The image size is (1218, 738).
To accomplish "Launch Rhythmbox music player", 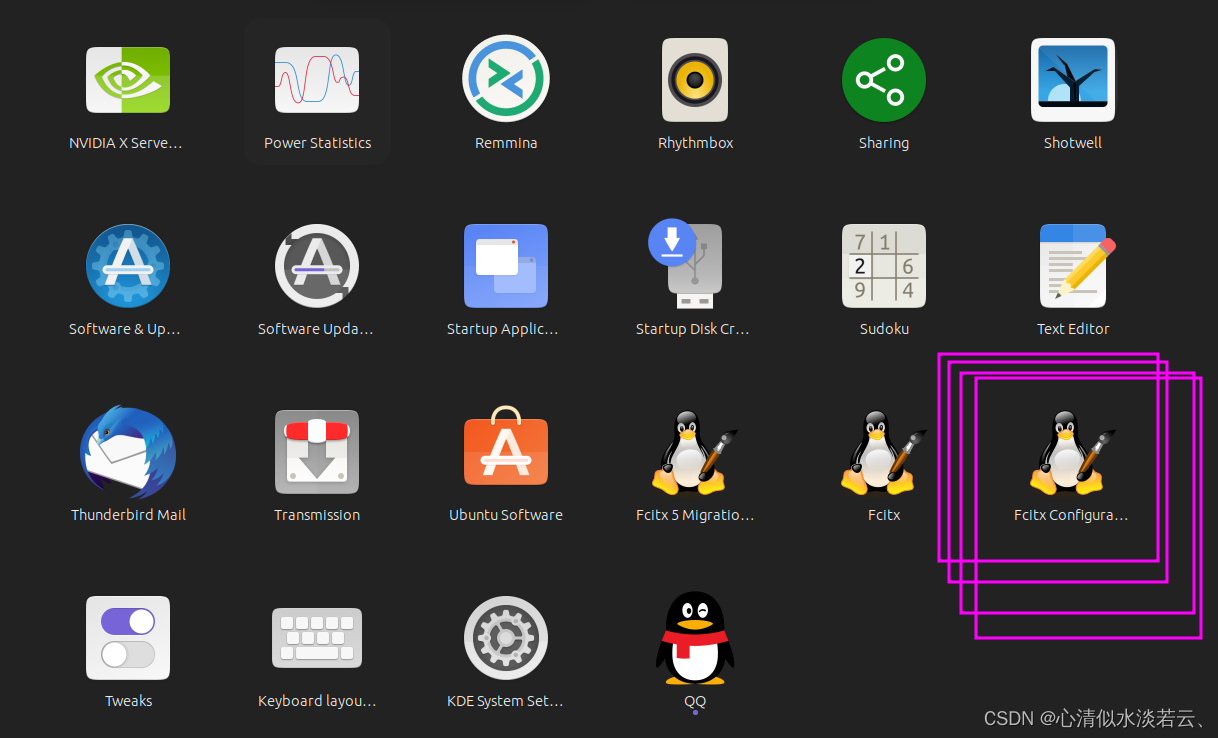I will coord(695,80).
